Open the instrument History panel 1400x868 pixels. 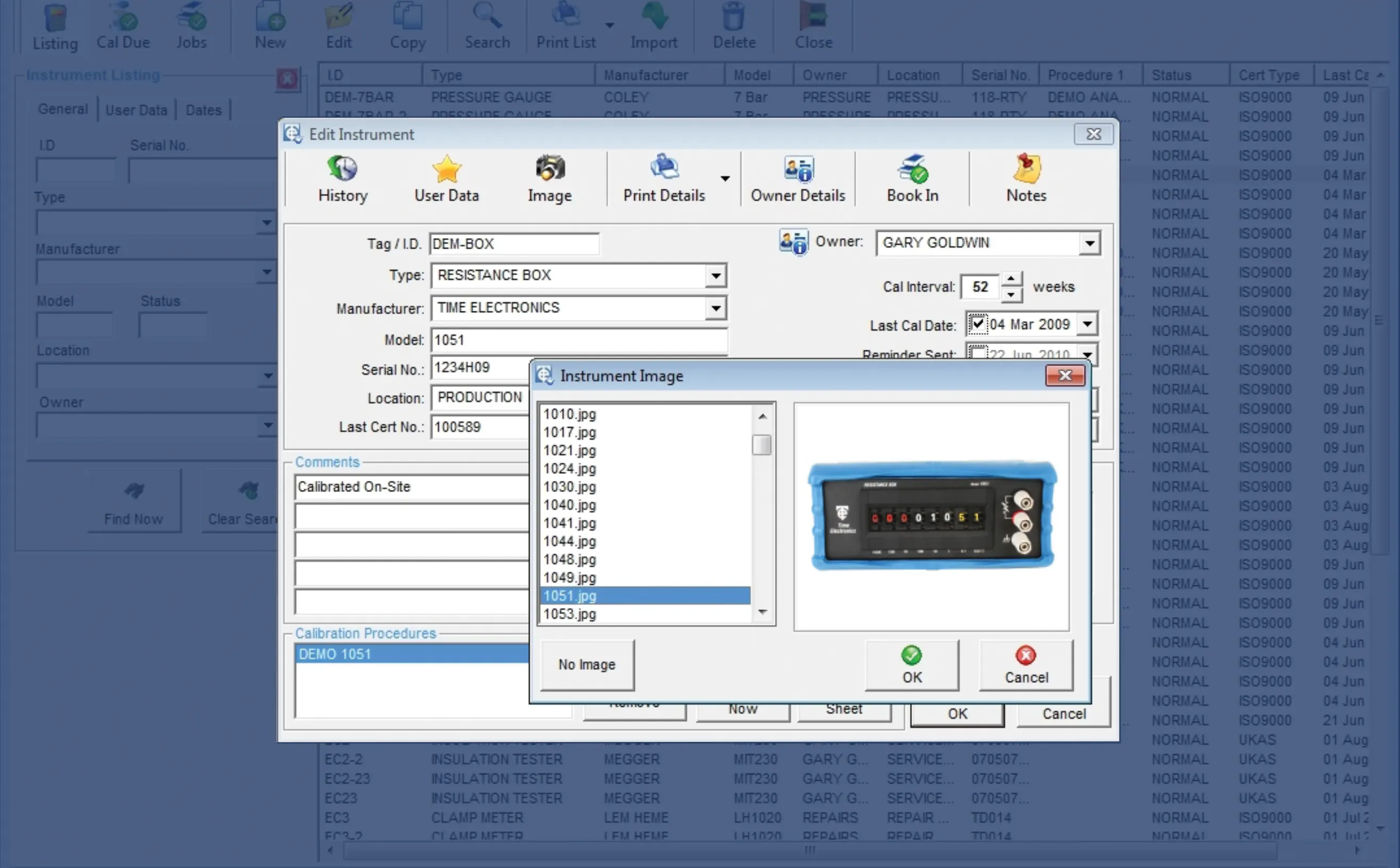click(x=341, y=178)
